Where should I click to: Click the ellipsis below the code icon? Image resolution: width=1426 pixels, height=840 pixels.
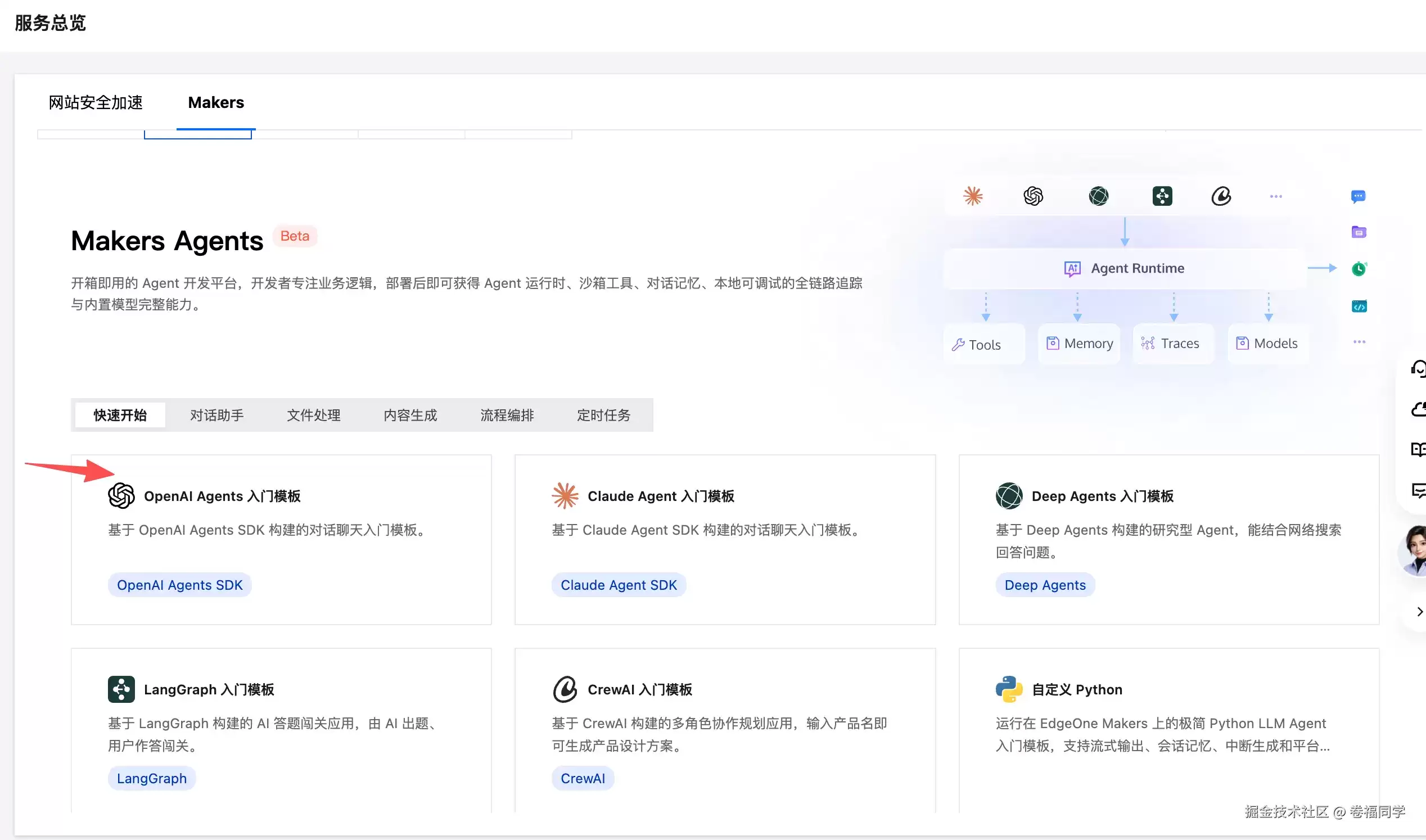click(x=1359, y=342)
